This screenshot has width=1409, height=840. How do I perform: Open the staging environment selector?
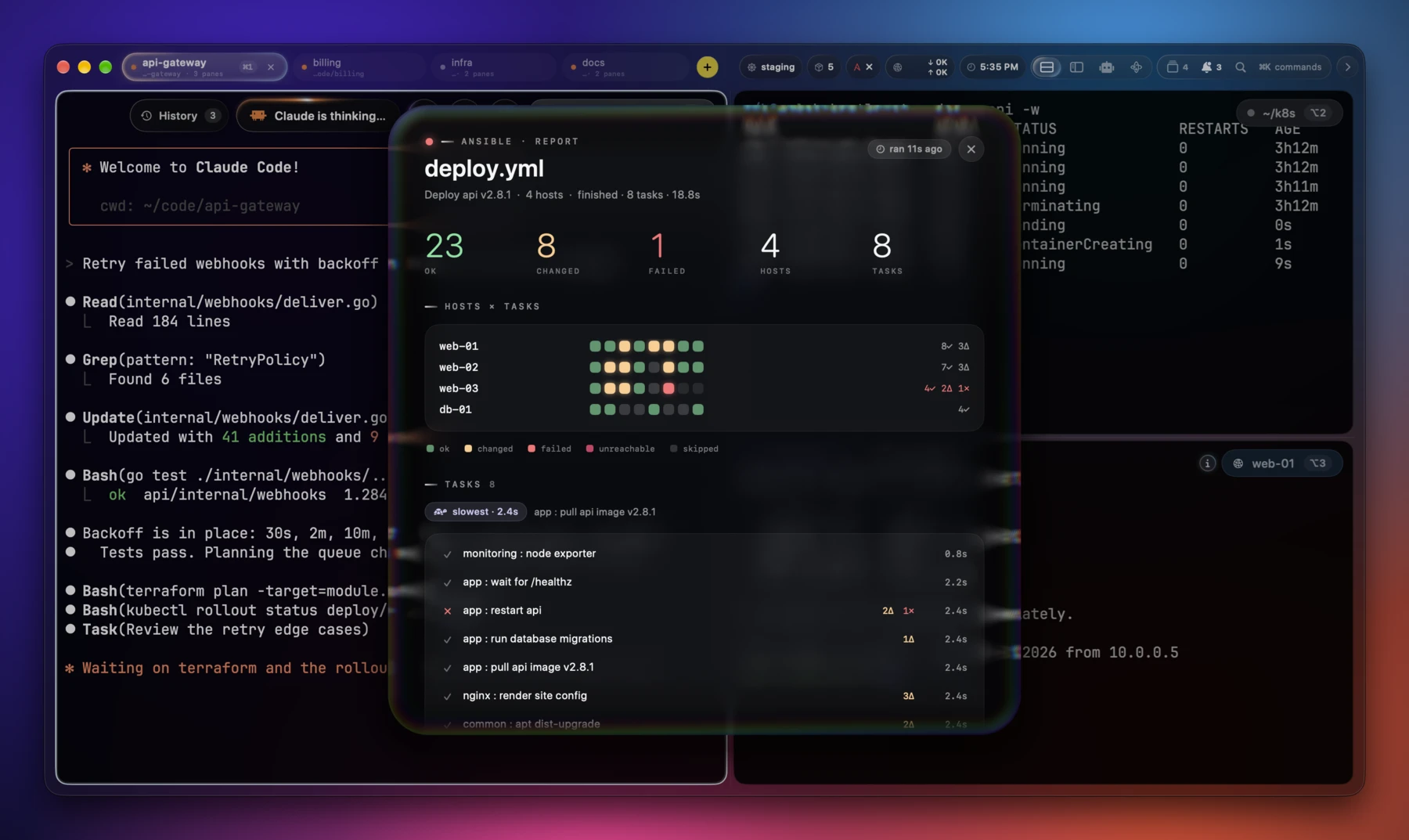click(770, 67)
